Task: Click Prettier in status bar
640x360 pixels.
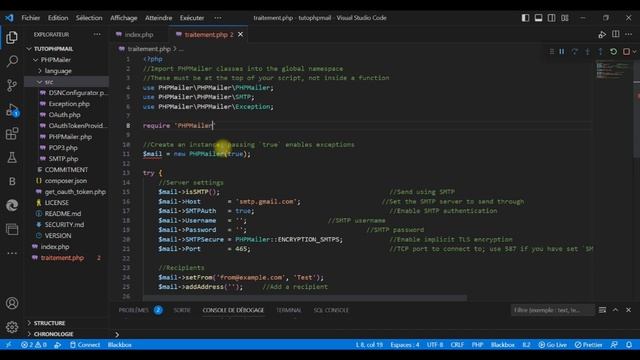Action: [588, 345]
